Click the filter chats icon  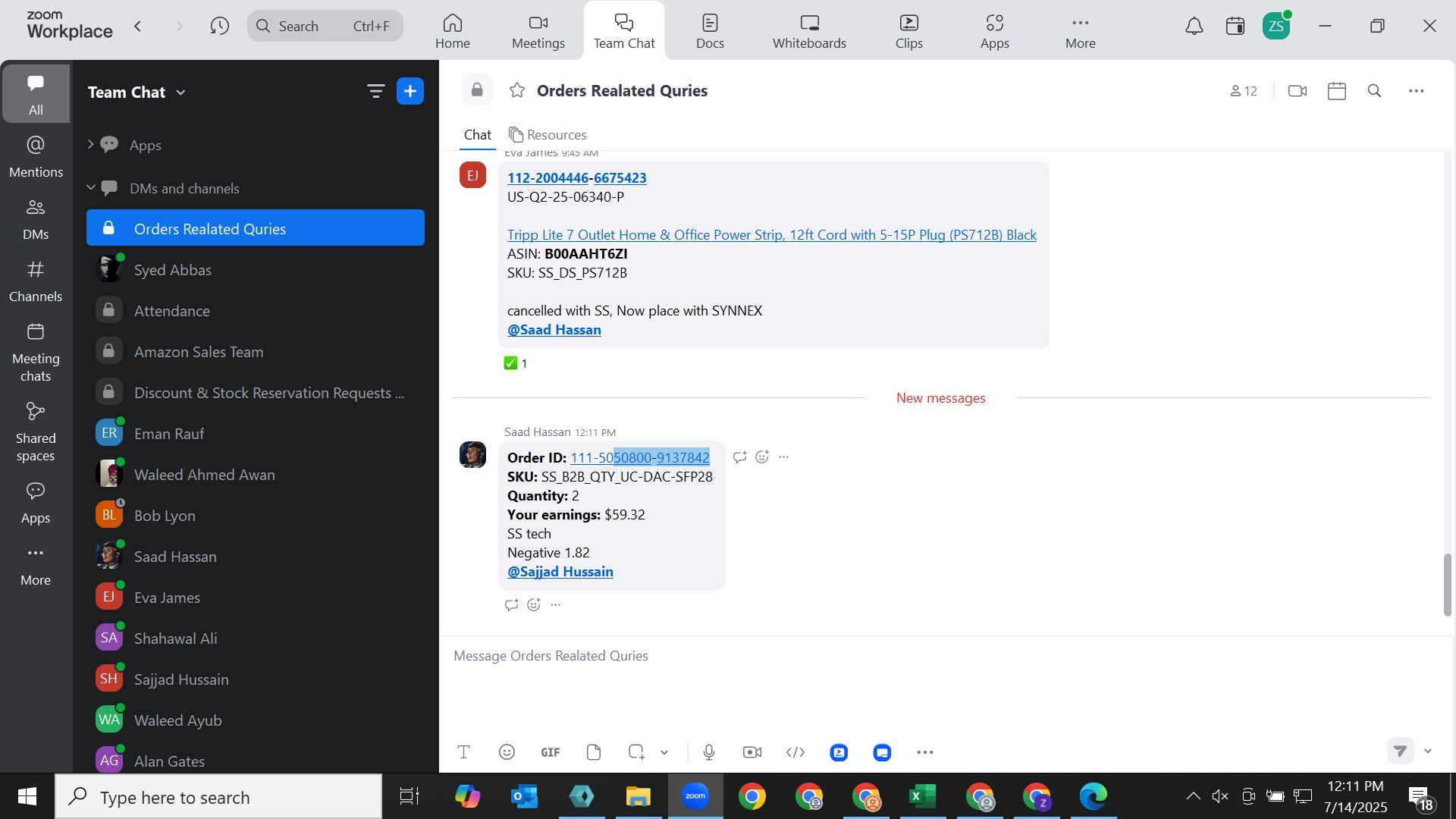(x=375, y=92)
